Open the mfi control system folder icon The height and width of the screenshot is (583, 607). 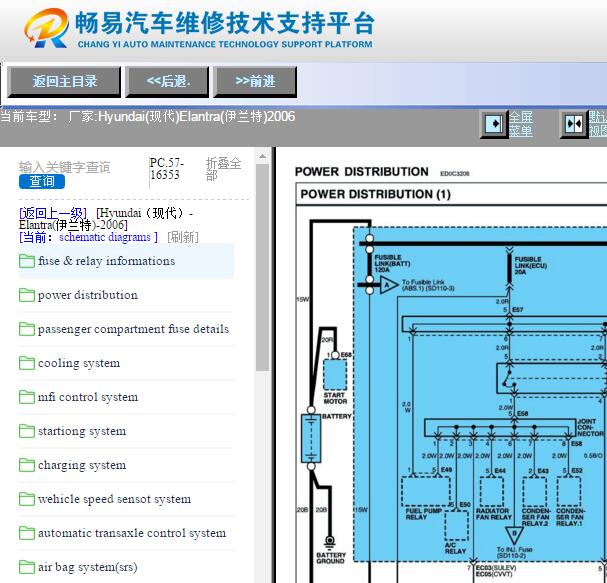(x=27, y=397)
